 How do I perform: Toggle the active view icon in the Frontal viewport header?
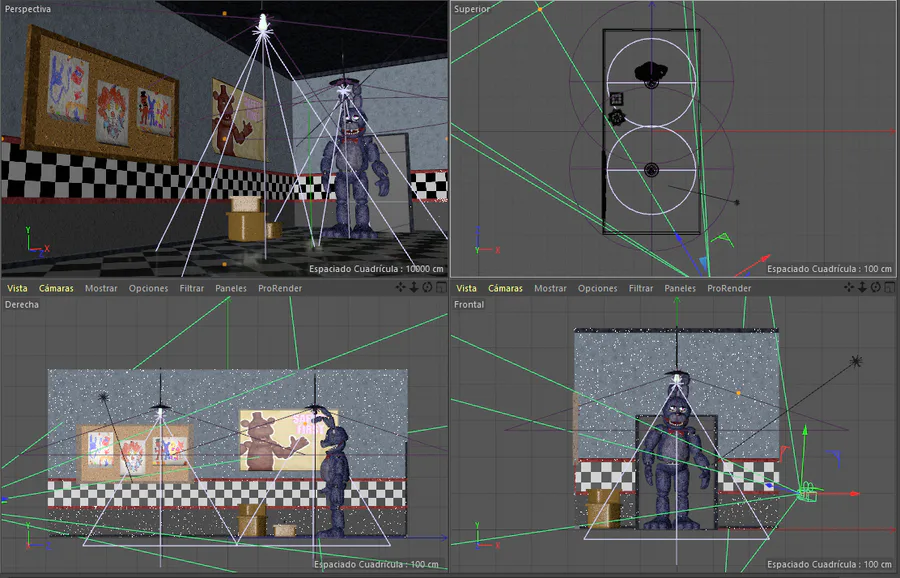(890, 288)
